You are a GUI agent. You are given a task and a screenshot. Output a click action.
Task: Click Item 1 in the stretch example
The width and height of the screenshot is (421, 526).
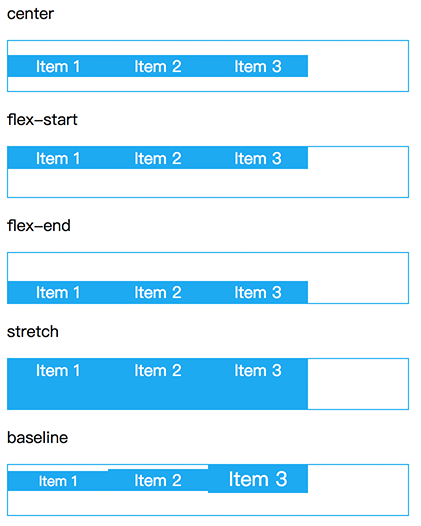tap(58, 384)
